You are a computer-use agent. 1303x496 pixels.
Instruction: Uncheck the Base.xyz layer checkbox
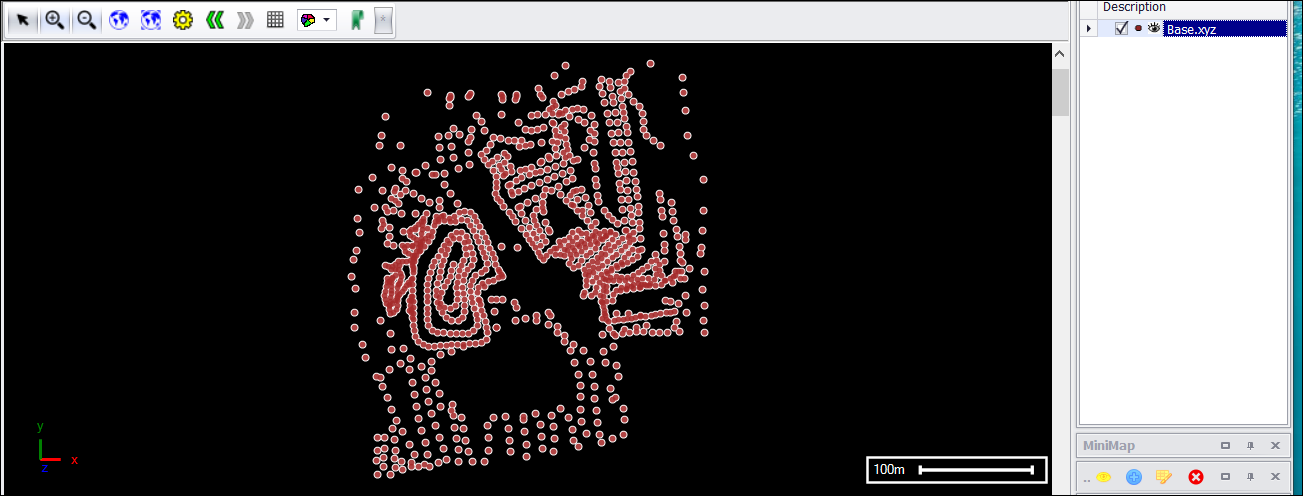click(x=1121, y=28)
